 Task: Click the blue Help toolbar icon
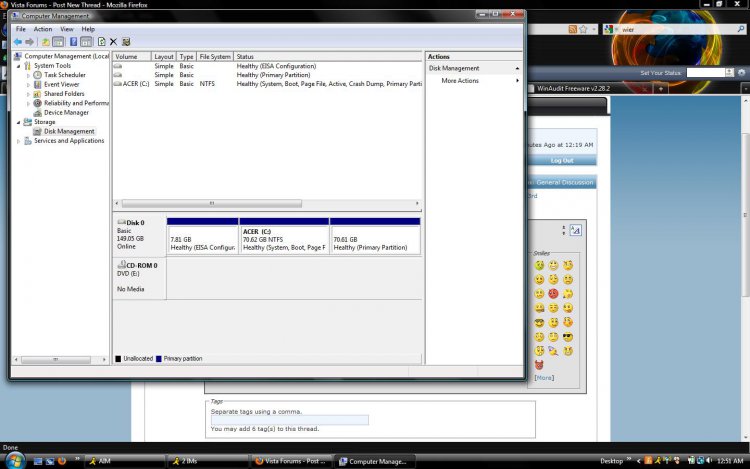pyautogui.click(x=73, y=42)
